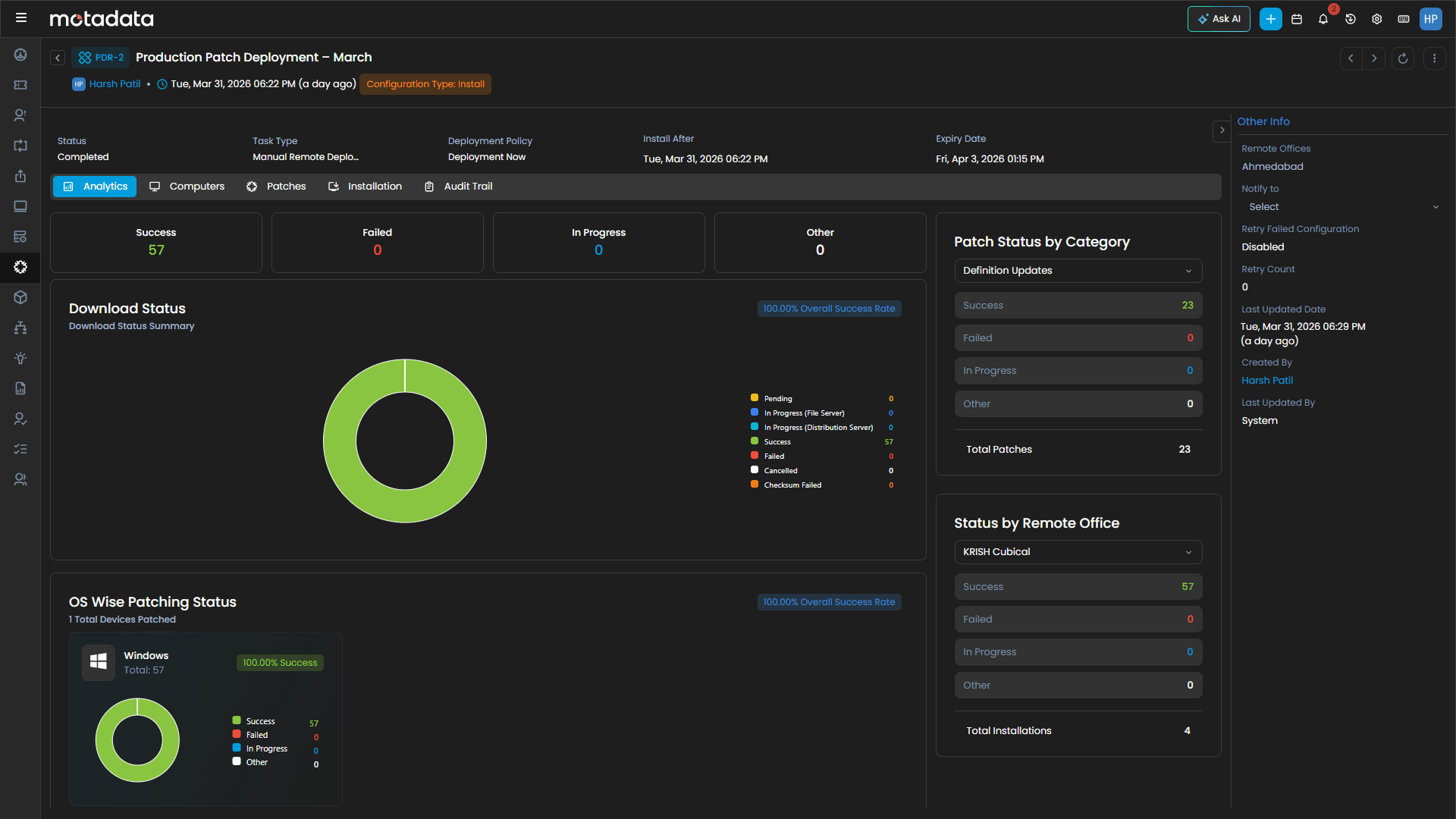1456x819 pixels.
Task: Click the refresh icon above Other Info
Action: point(1403,58)
